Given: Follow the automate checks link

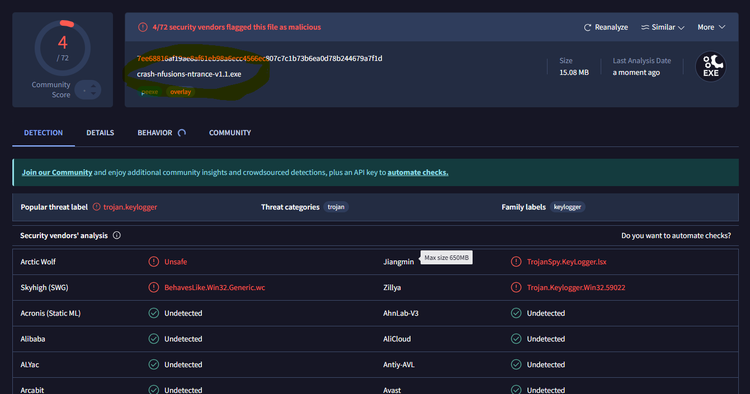Looking at the screenshot, I should 418,172.
